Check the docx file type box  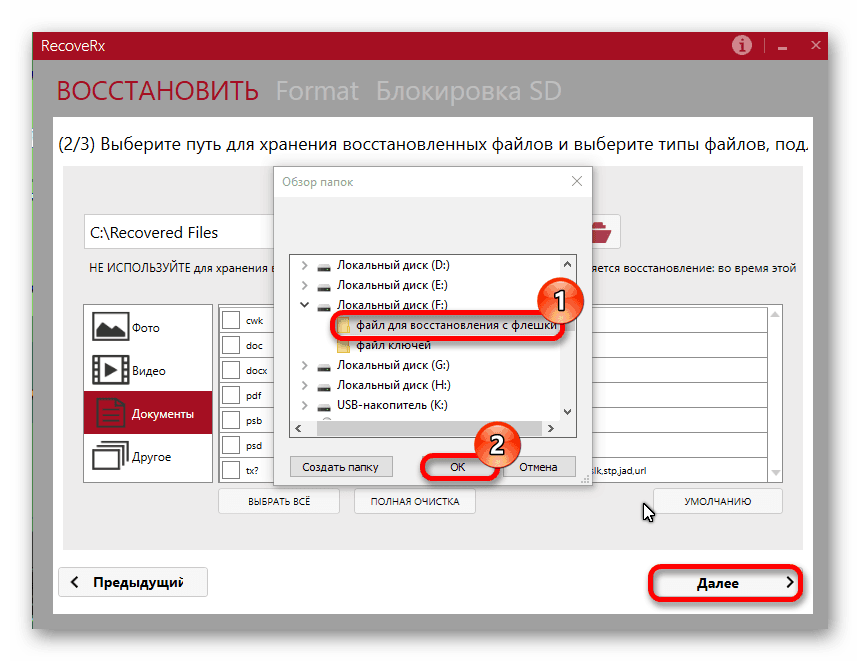click(x=231, y=370)
